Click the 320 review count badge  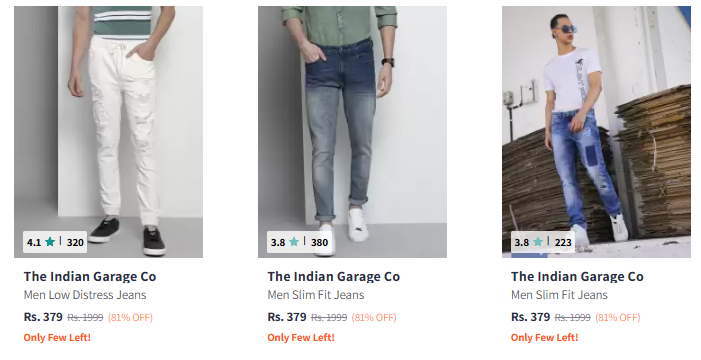pyautogui.click(x=75, y=242)
